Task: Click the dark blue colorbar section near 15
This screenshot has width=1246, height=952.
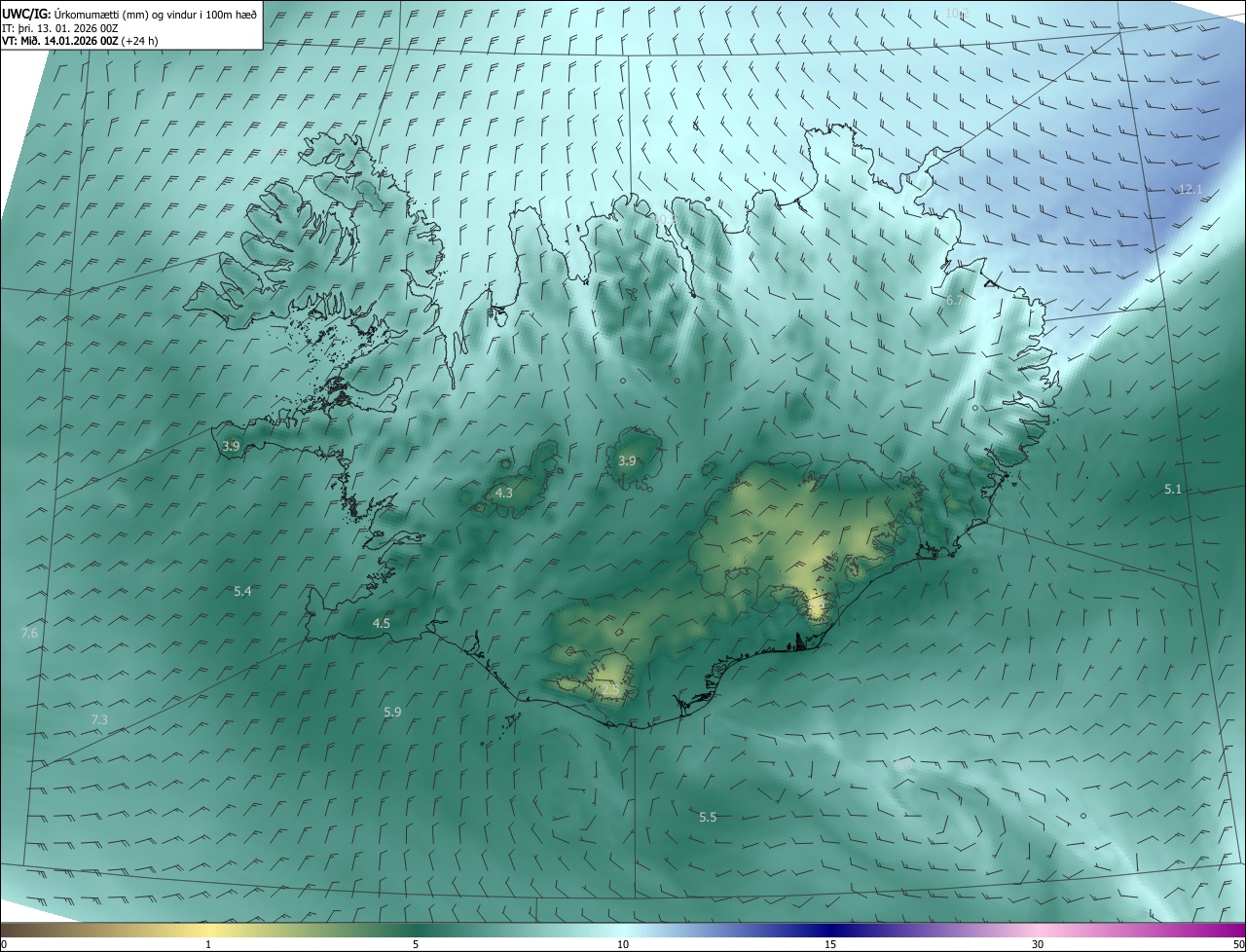Action: click(830, 930)
